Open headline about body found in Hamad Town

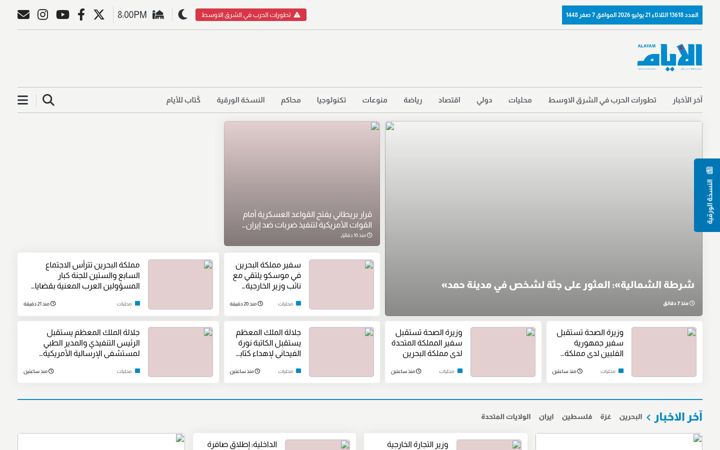tap(568, 285)
